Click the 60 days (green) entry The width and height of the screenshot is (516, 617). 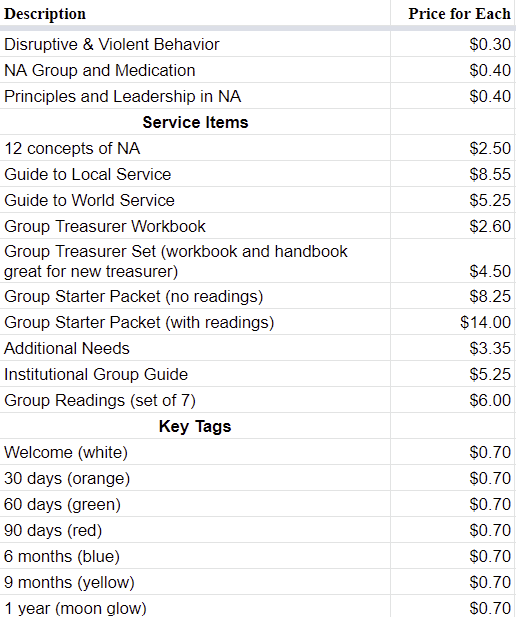coord(62,504)
